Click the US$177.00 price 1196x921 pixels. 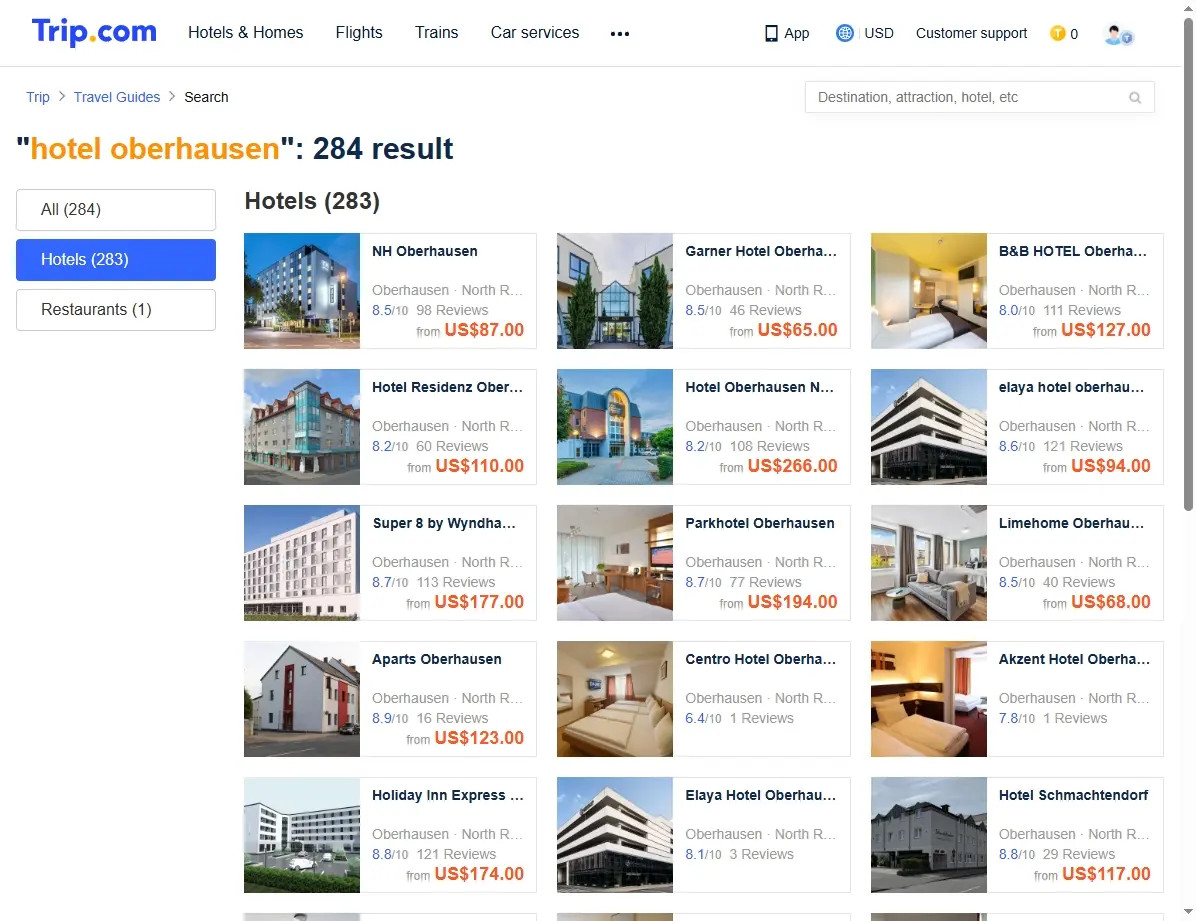pos(479,601)
